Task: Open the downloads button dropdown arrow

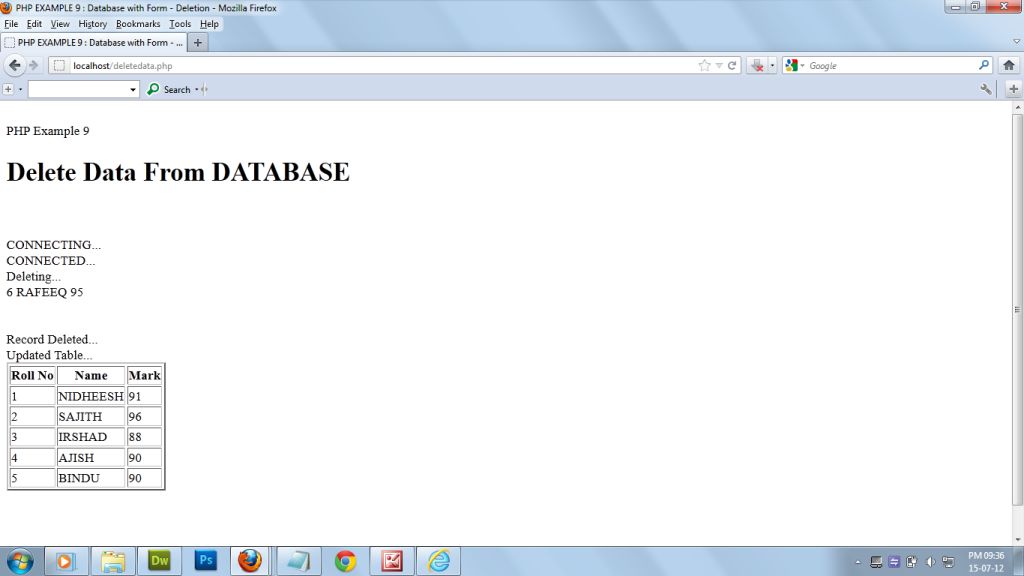Action: coord(772,65)
